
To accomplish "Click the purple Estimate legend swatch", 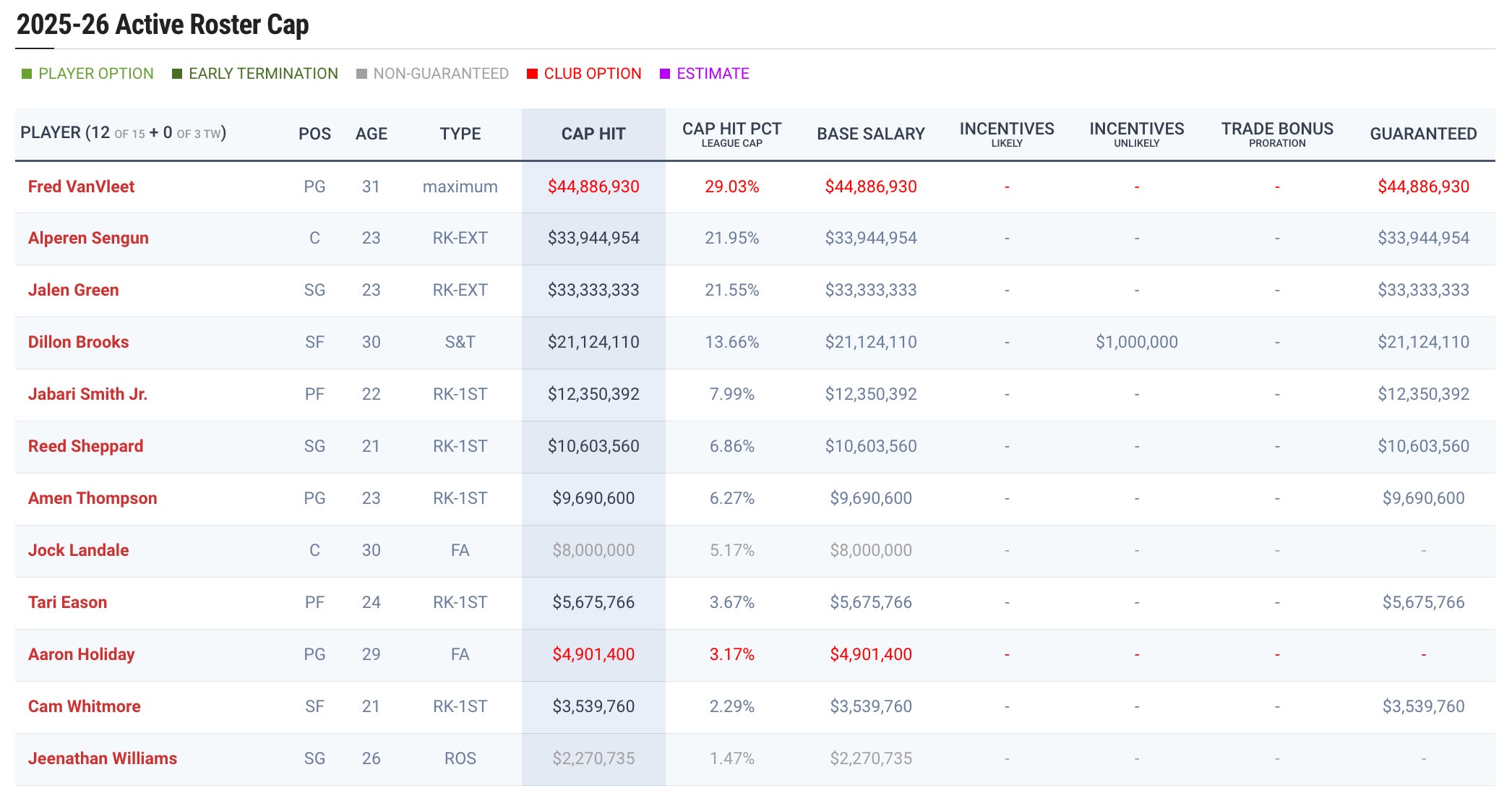I will [x=665, y=74].
